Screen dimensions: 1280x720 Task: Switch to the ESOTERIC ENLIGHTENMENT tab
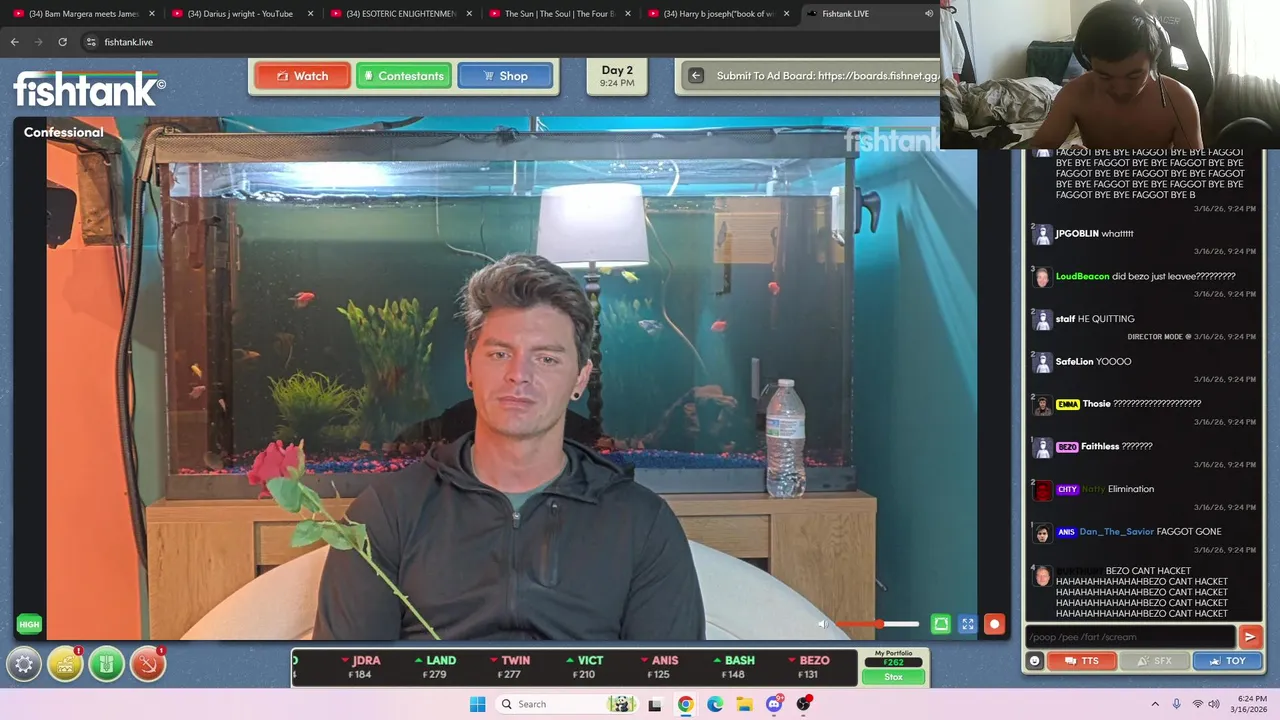400,14
